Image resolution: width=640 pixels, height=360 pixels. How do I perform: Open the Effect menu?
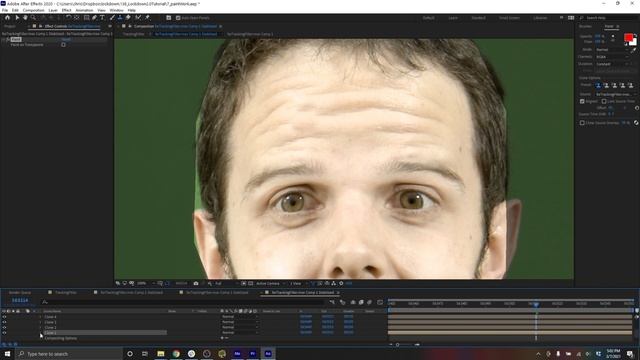coord(67,10)
